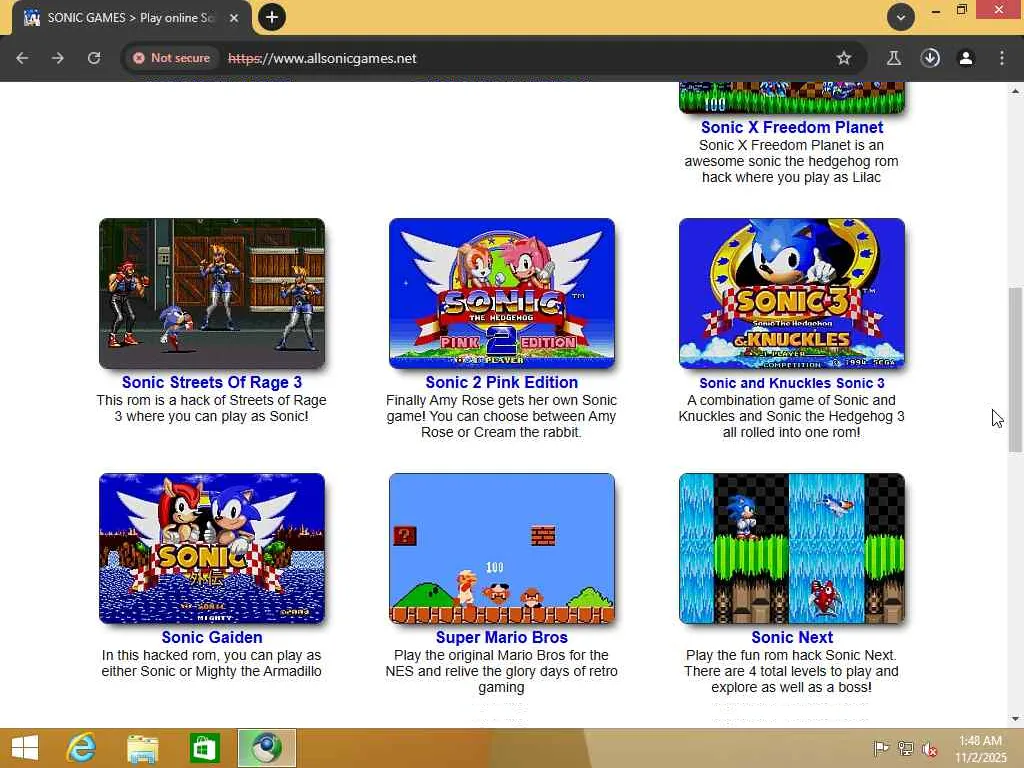
Task: Open the browser three-dot menu
Action: [1002, 58]
